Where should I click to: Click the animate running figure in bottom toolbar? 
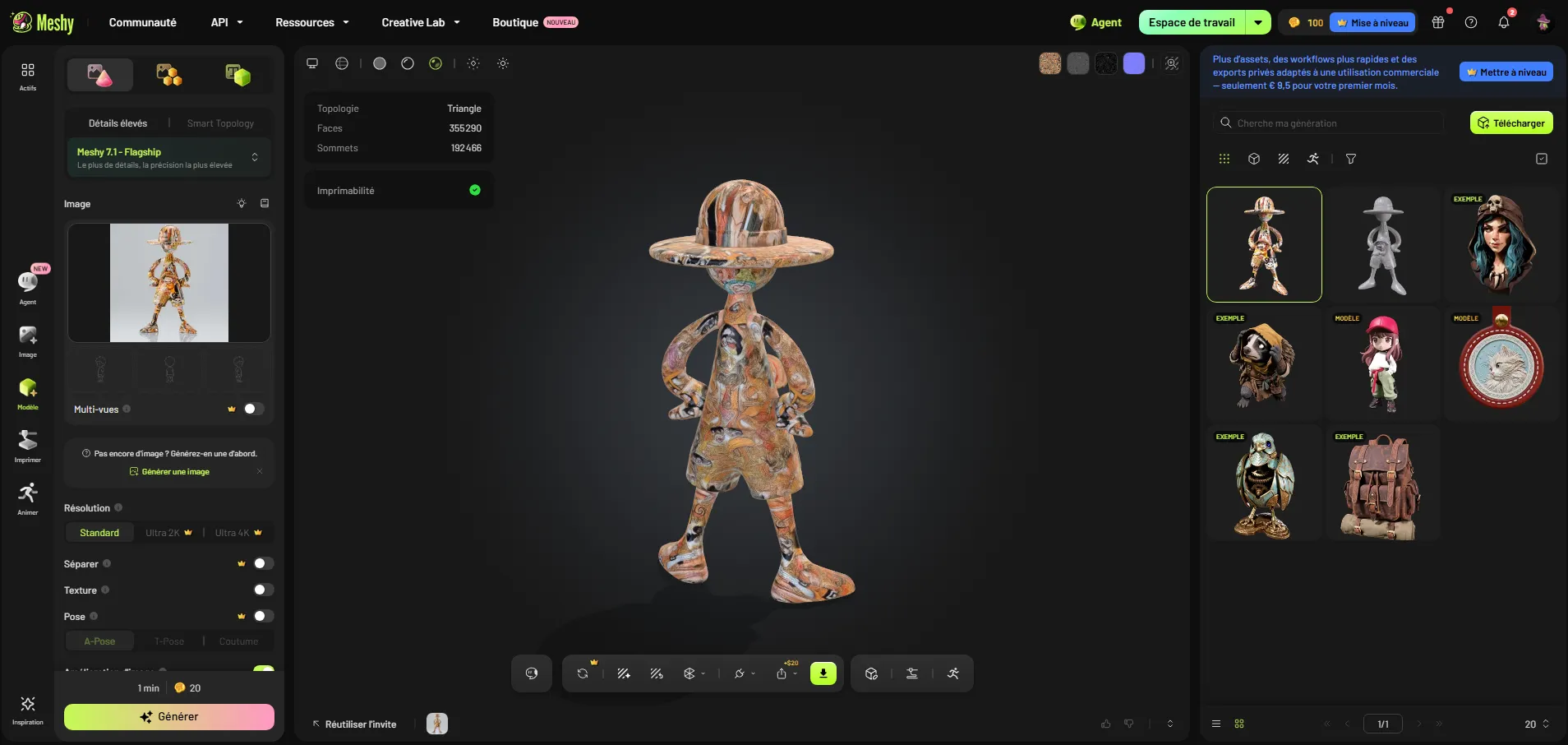(953, 673)
